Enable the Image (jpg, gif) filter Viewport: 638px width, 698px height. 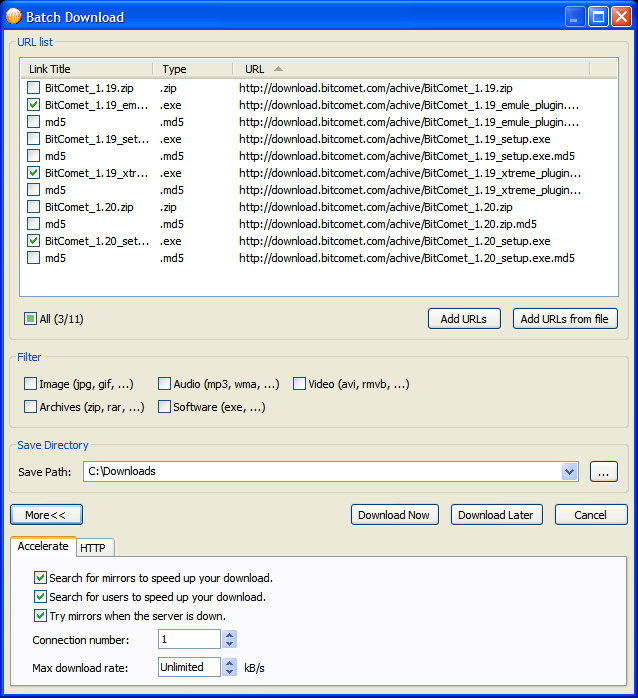tap(30, 384)
